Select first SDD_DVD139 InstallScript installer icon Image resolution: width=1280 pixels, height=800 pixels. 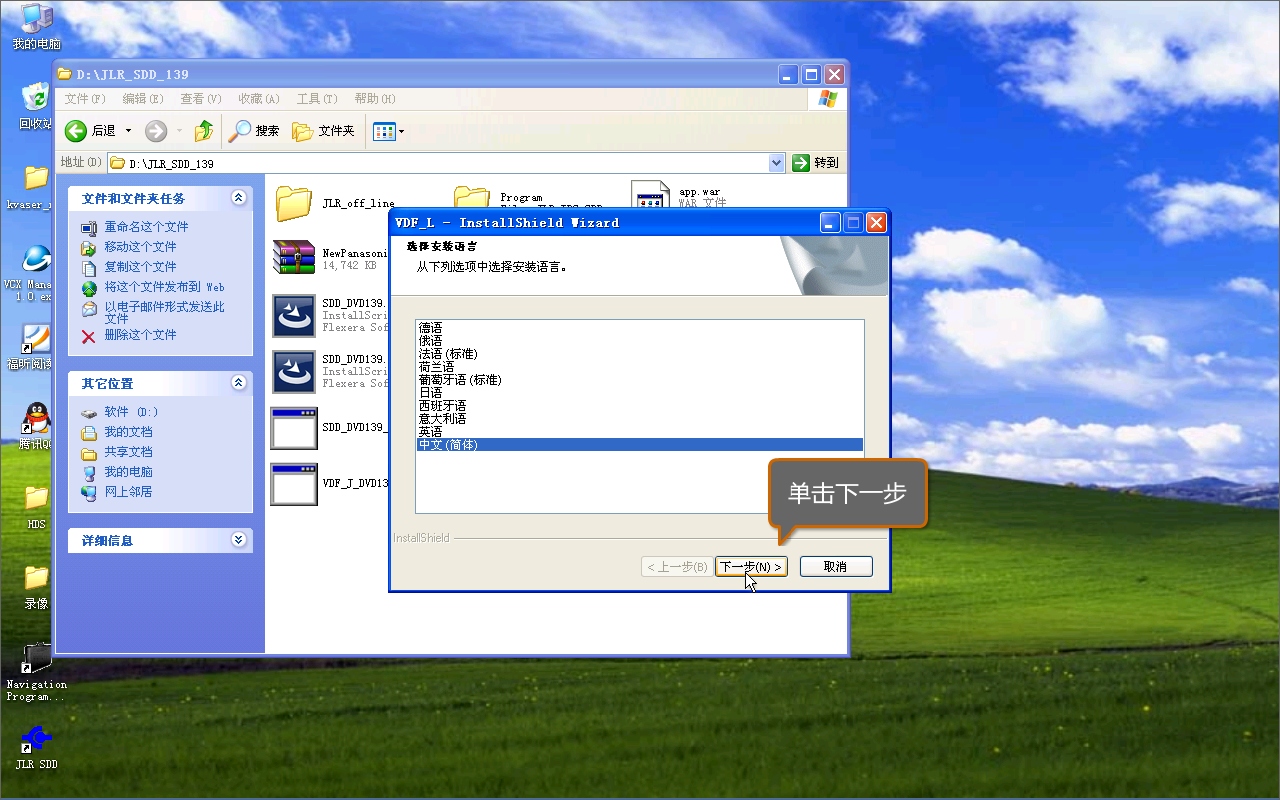point(294,316)
